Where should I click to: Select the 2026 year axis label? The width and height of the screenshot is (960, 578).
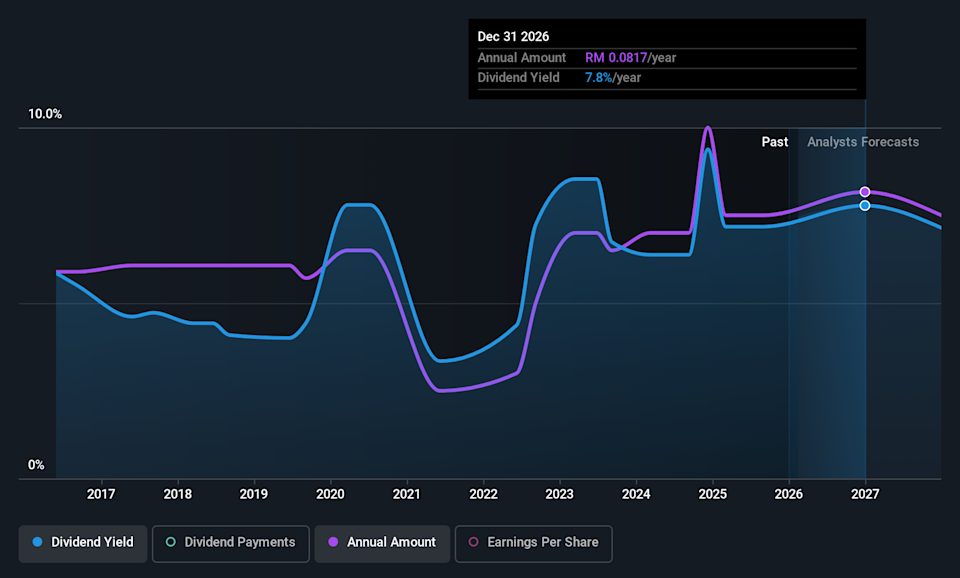tap(789, 493)
